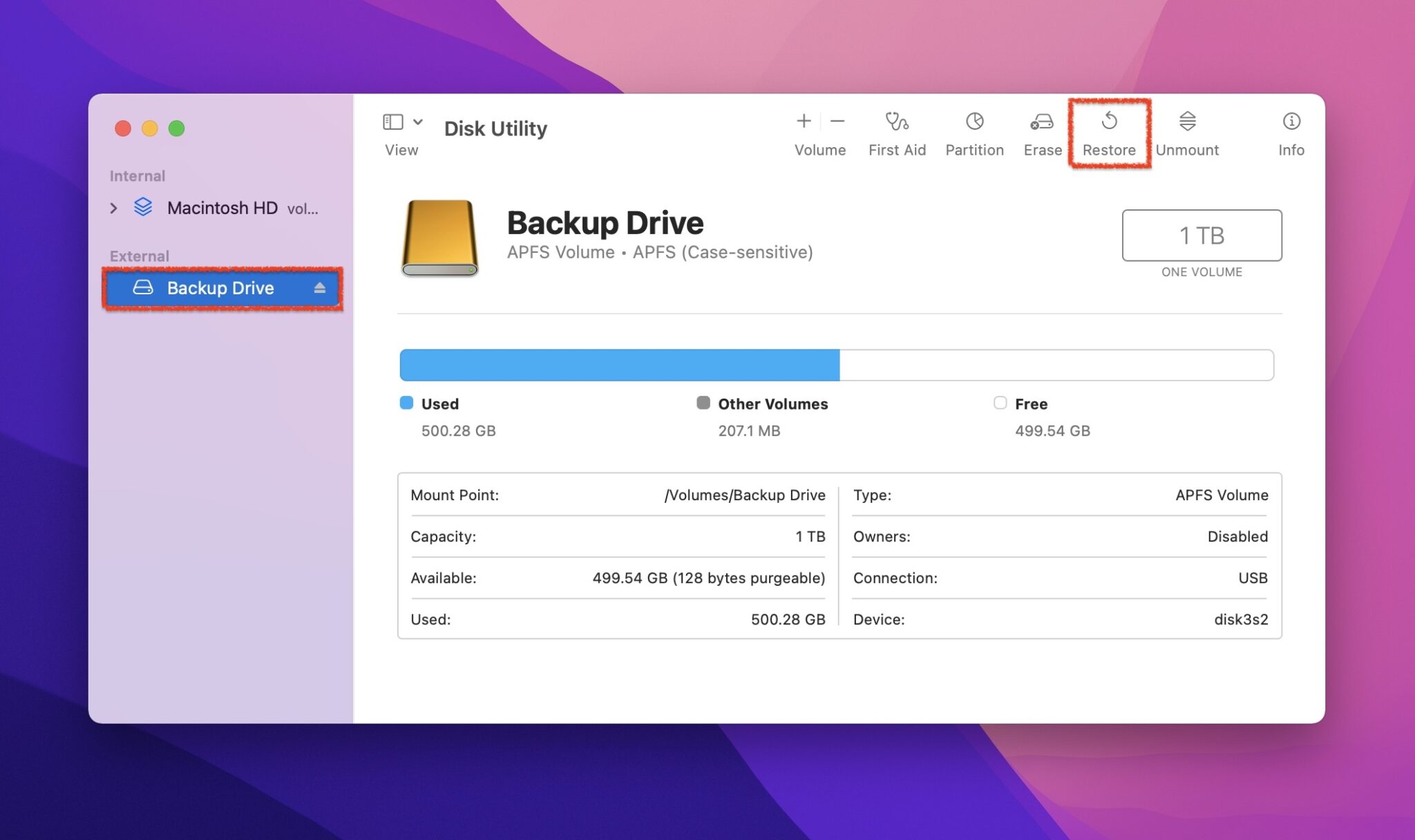The height and width of the screenshot is (840, 1415).
Task: Select the Used legend swatch
Action: click(x=407, y=403)
